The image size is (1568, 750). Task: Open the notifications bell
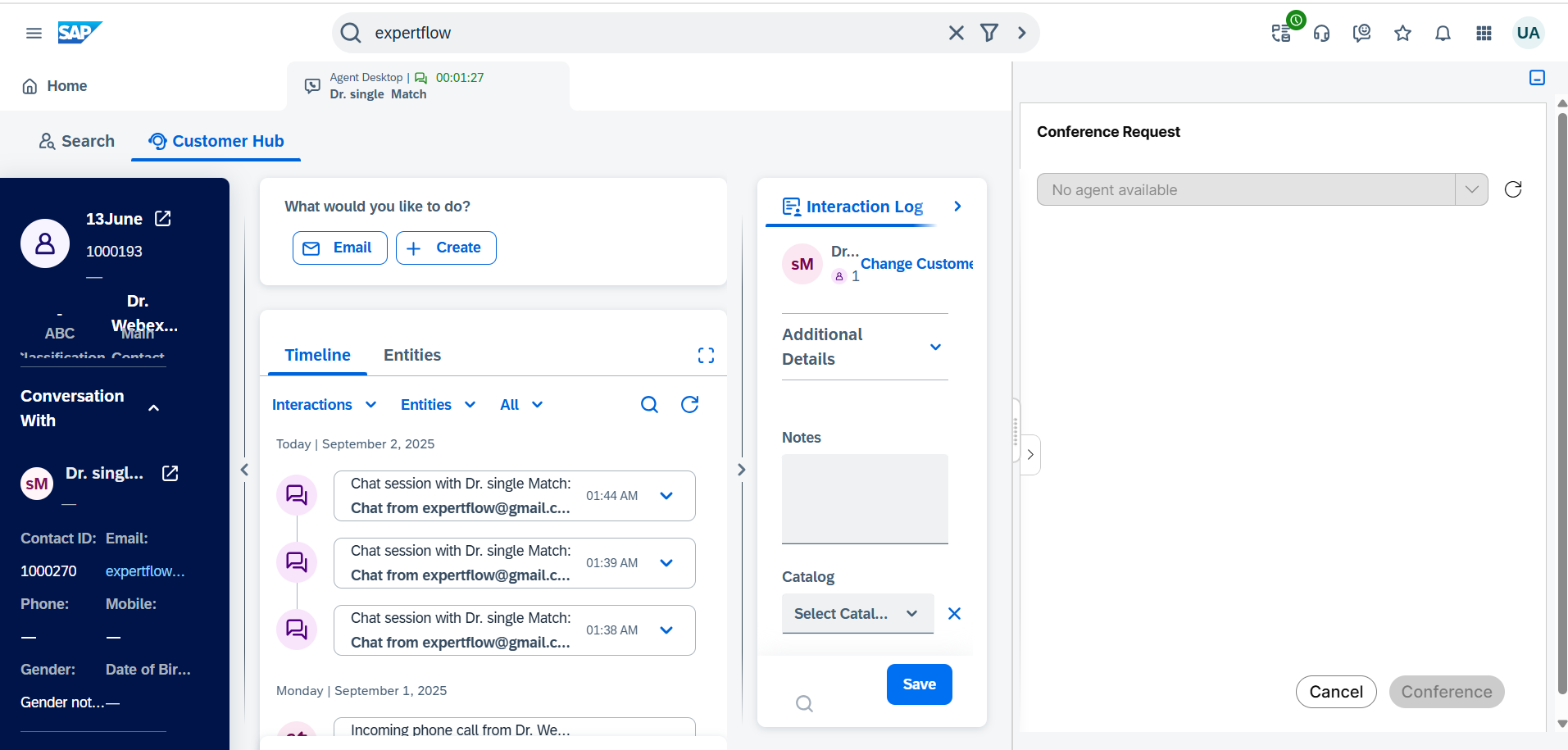click(1443, 33)
